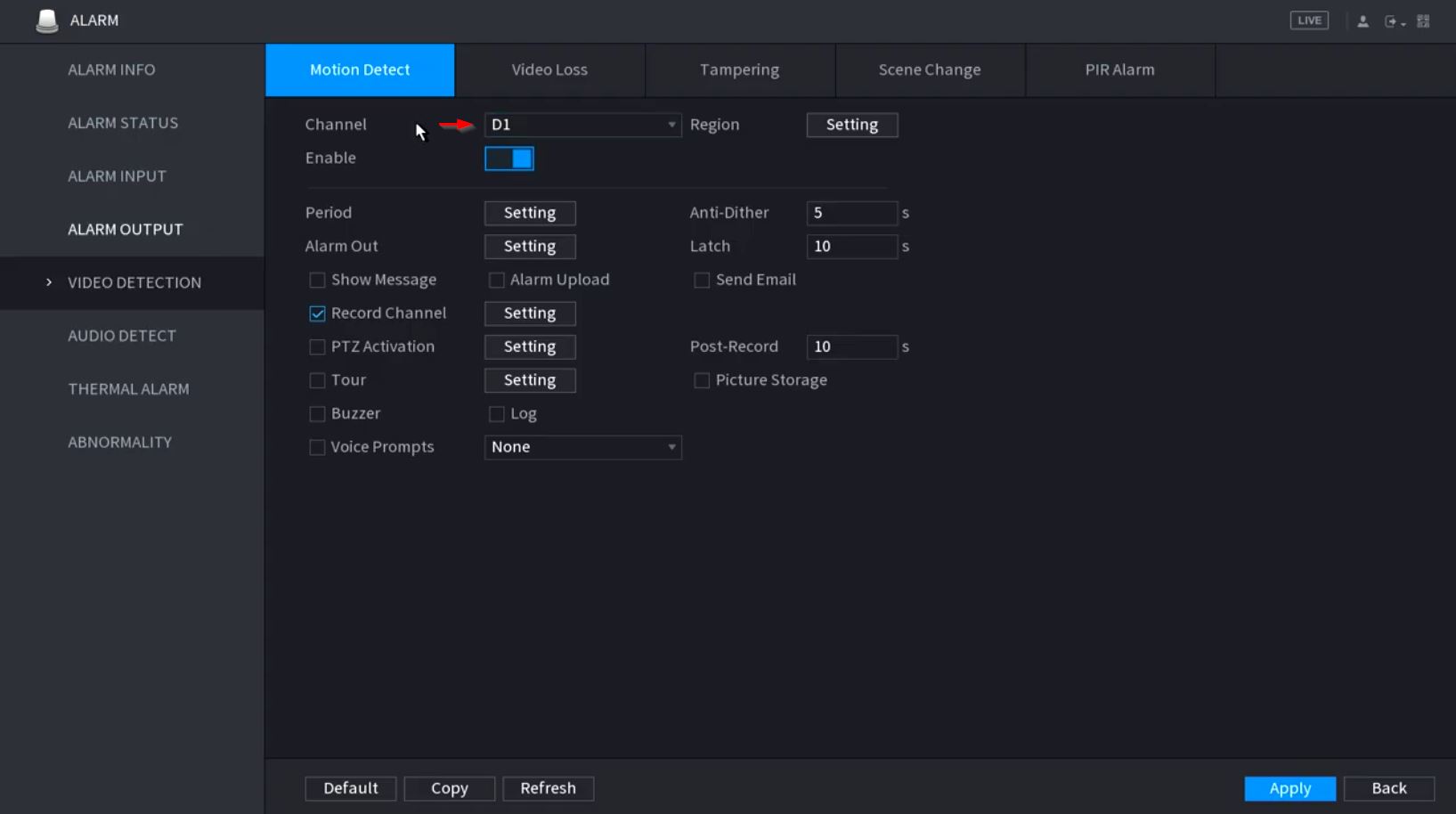Image resolution: width=1456 pixels, height=814 pixels.
Task: Click the Anti-Dither value field
Action: click(851, 213)
